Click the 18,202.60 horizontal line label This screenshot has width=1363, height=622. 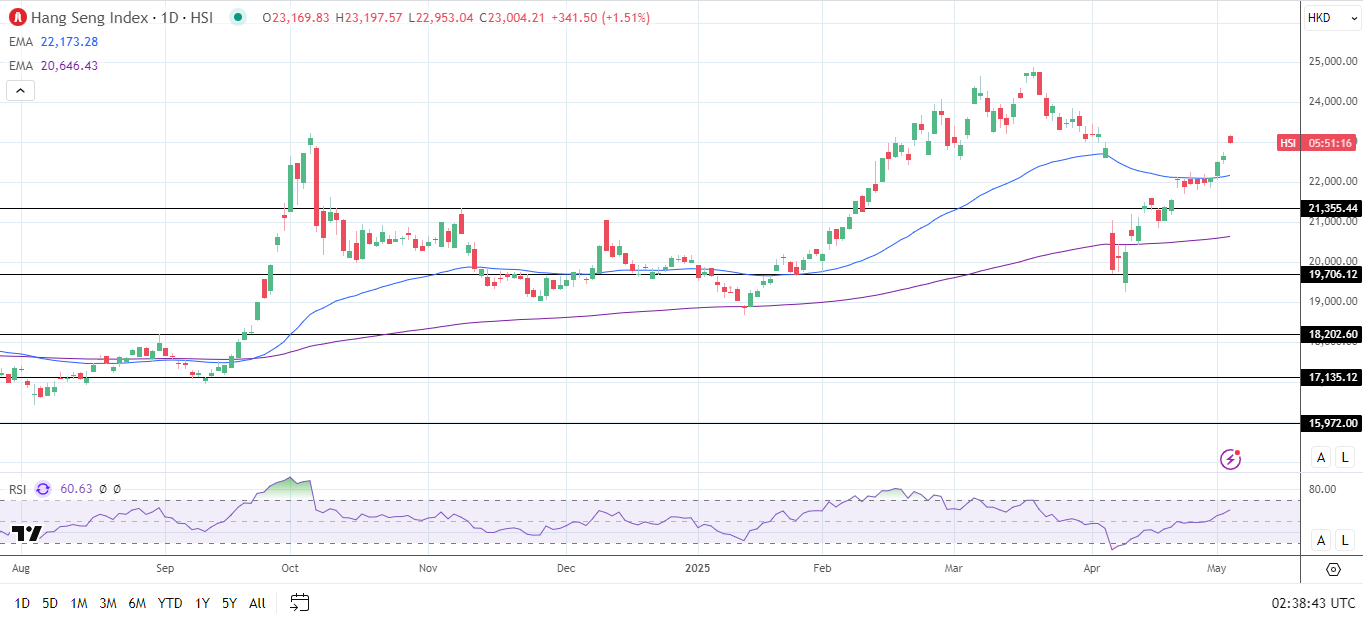click(1332, 335)
